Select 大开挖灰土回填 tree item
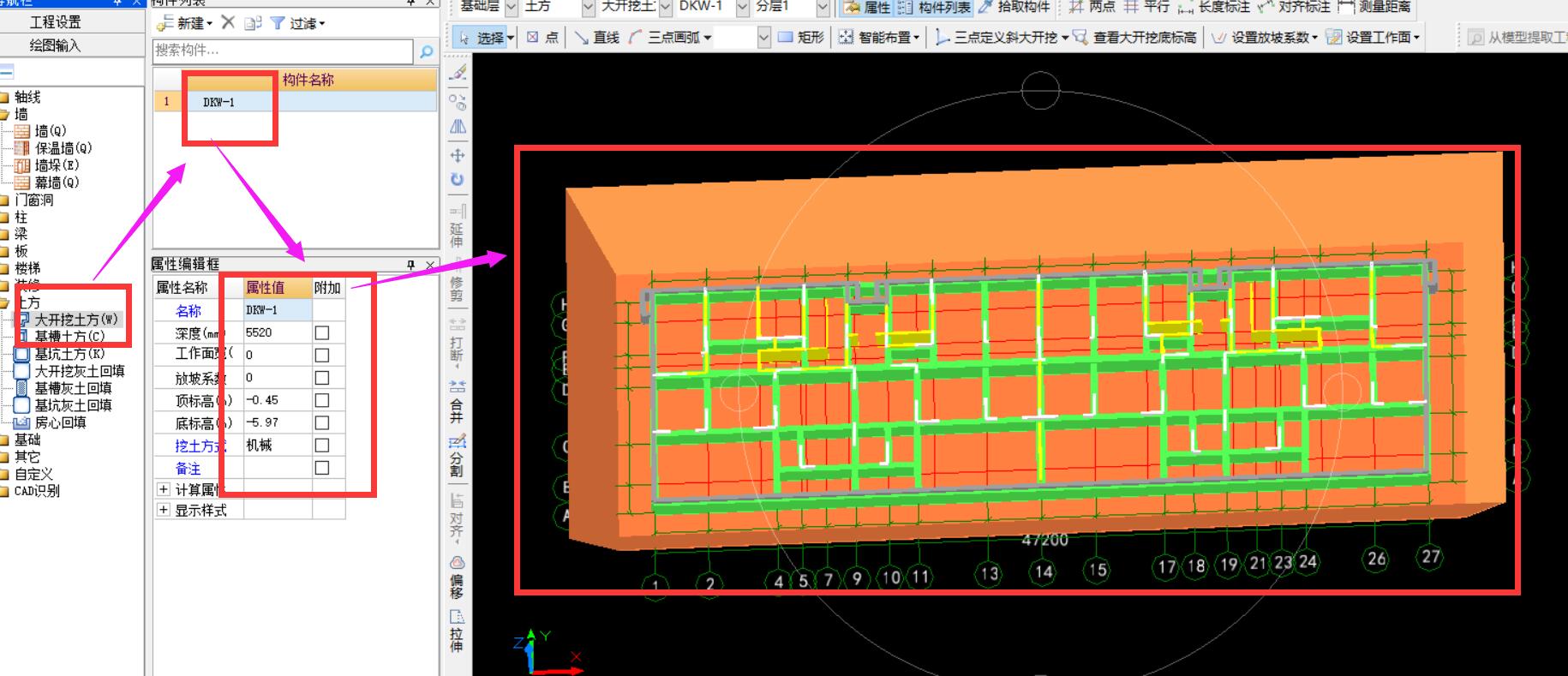This screenshot has width=1568, height=676. point(79,371)
